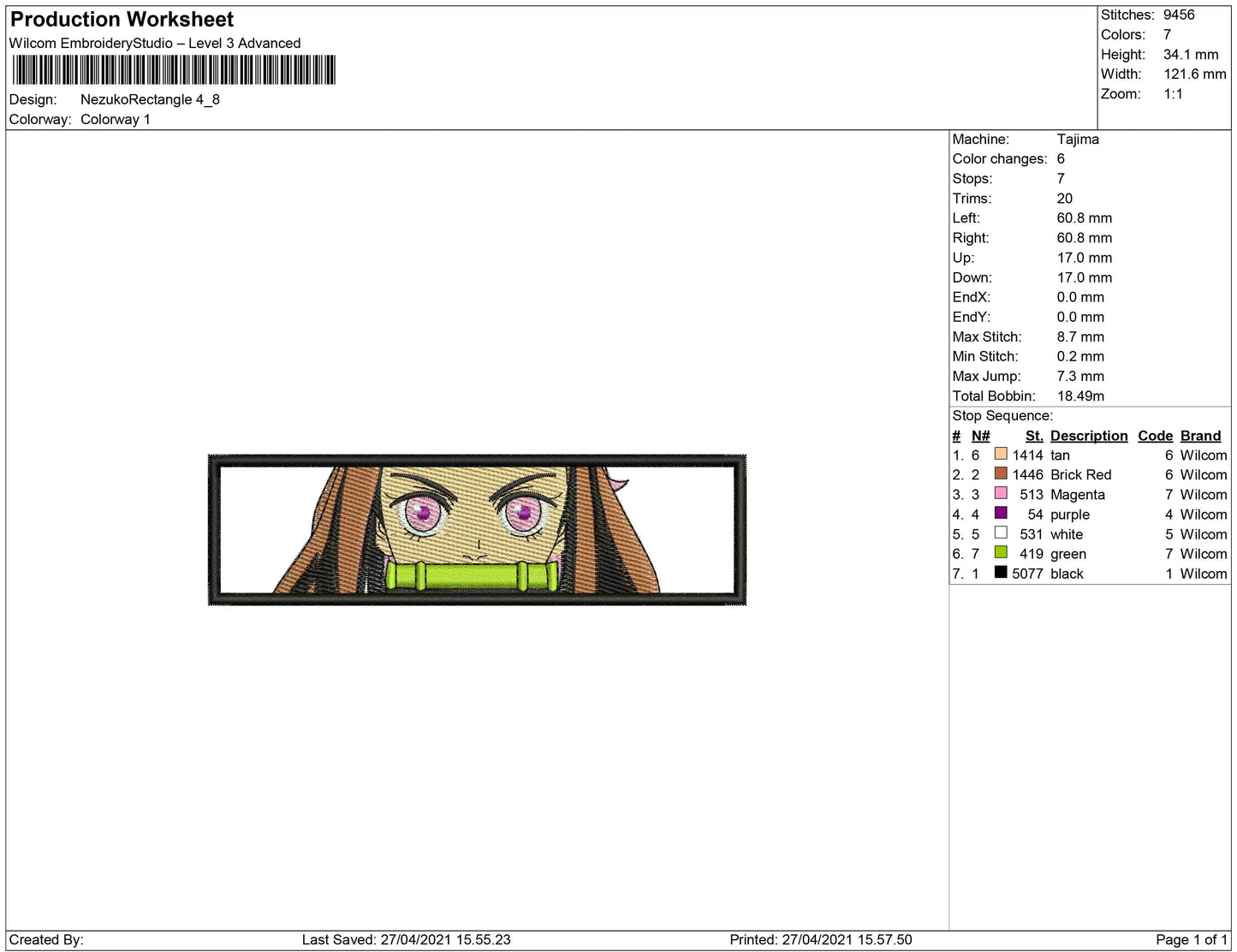
Task: Select stitch count "54" in purple row
Action: (x=1036, y=515)
